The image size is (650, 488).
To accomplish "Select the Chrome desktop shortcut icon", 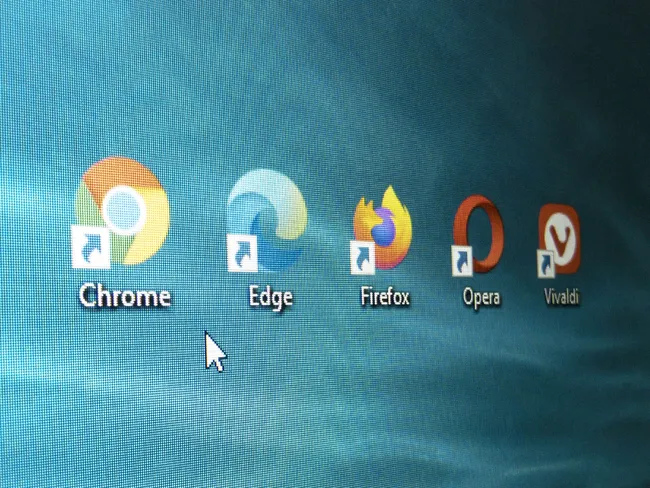I will (121, 212).
